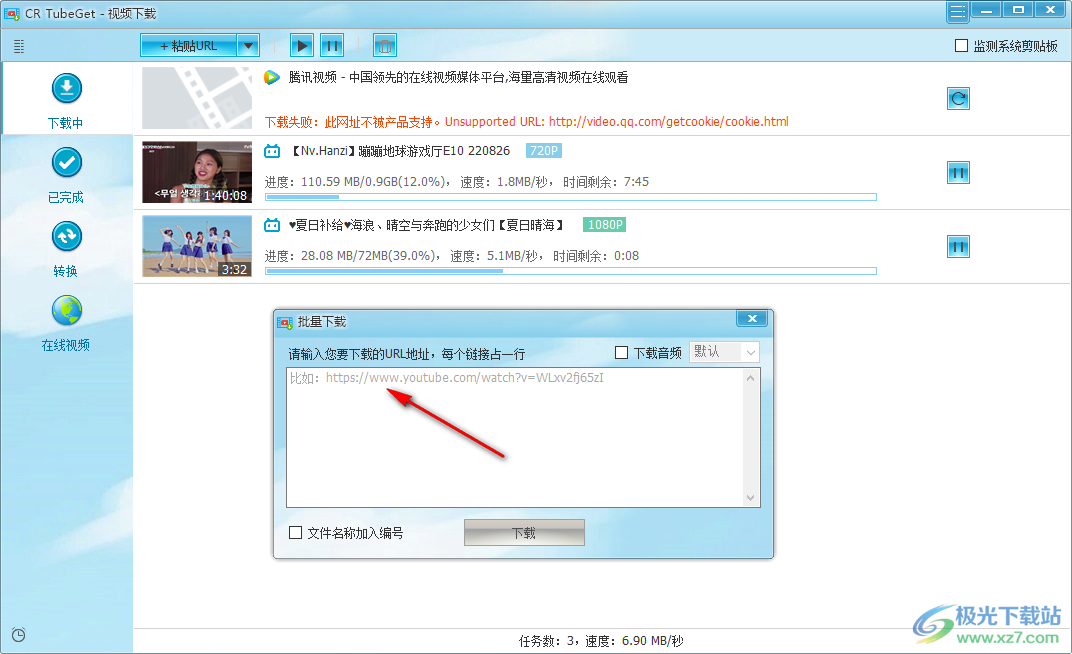
Task: Select the 夏日补给 video title
Action: coord(427,224)
